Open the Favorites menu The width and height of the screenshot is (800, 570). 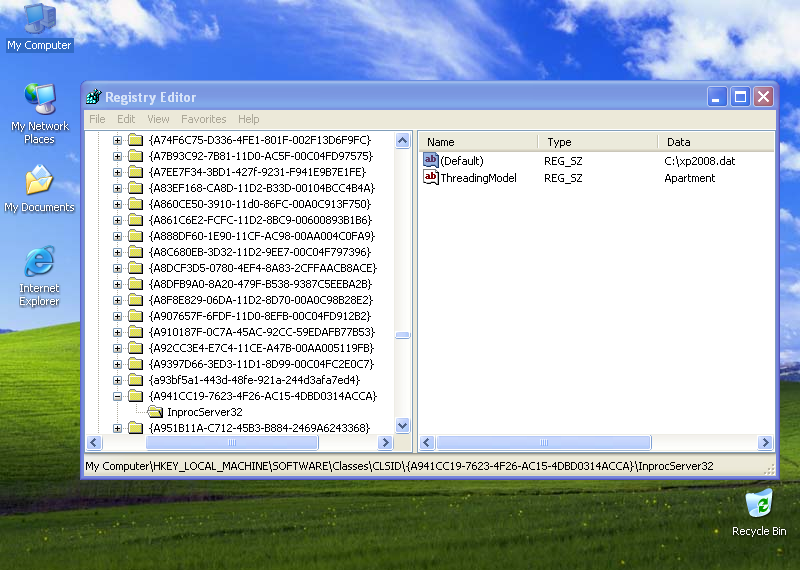tap(204, 119)
